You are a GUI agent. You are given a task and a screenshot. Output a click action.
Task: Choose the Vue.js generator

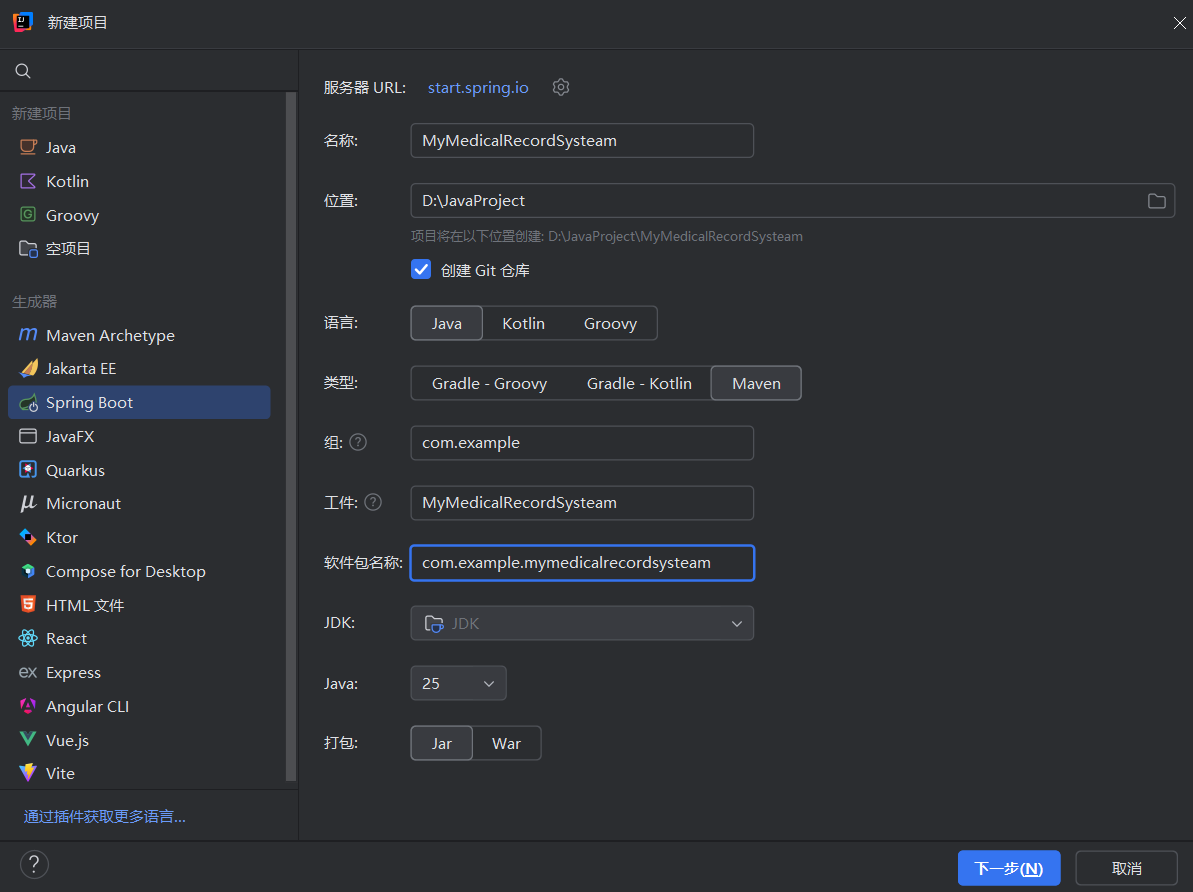click(x=67, y=740)
